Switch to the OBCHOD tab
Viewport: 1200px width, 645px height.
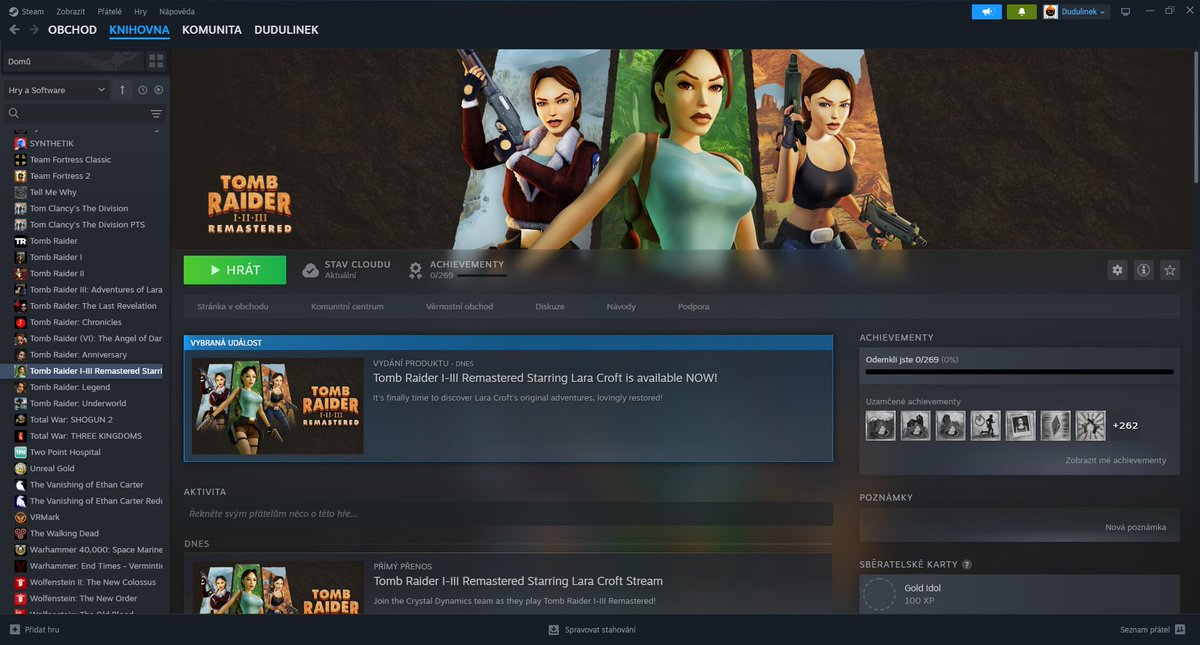pyautogui.click(x=72, y=30)
